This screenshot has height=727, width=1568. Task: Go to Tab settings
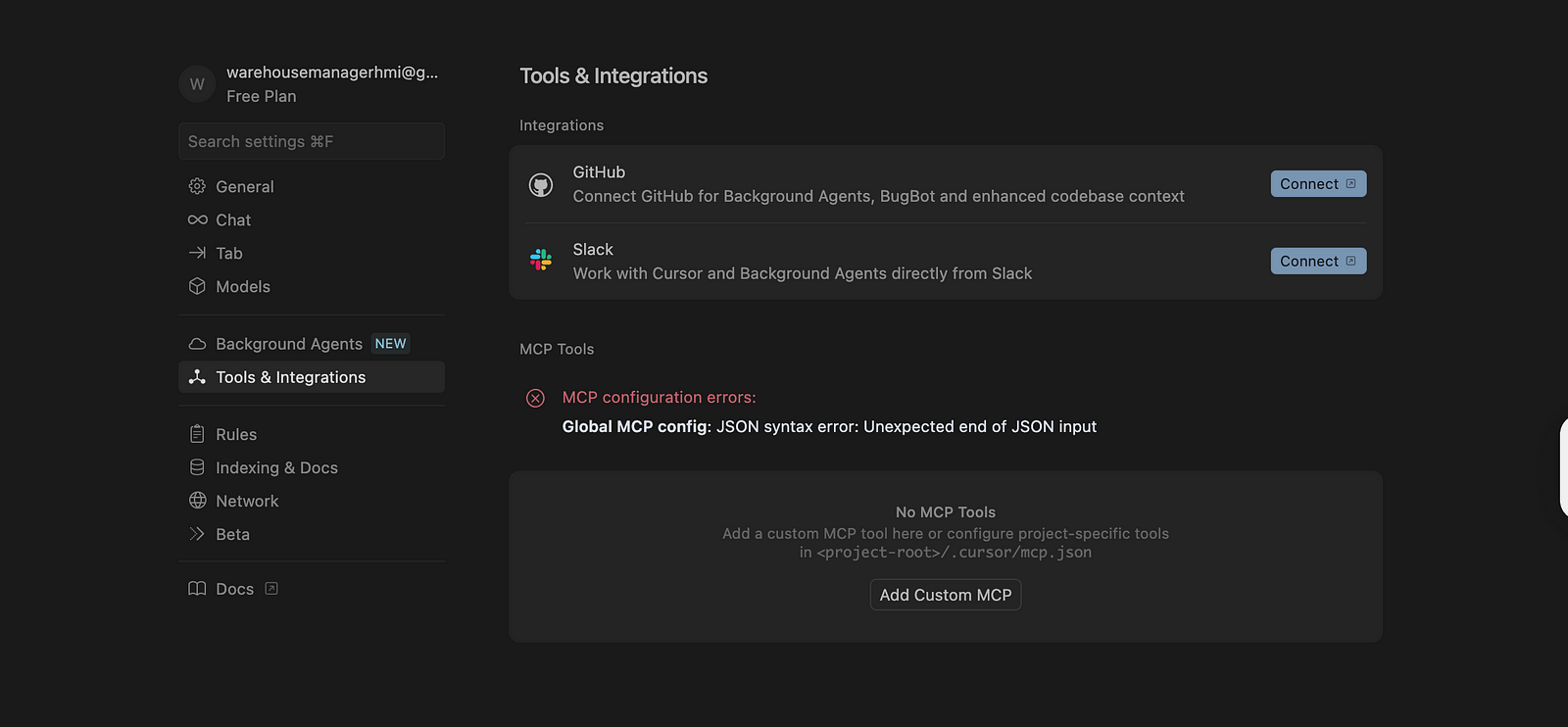click(312, 253)
